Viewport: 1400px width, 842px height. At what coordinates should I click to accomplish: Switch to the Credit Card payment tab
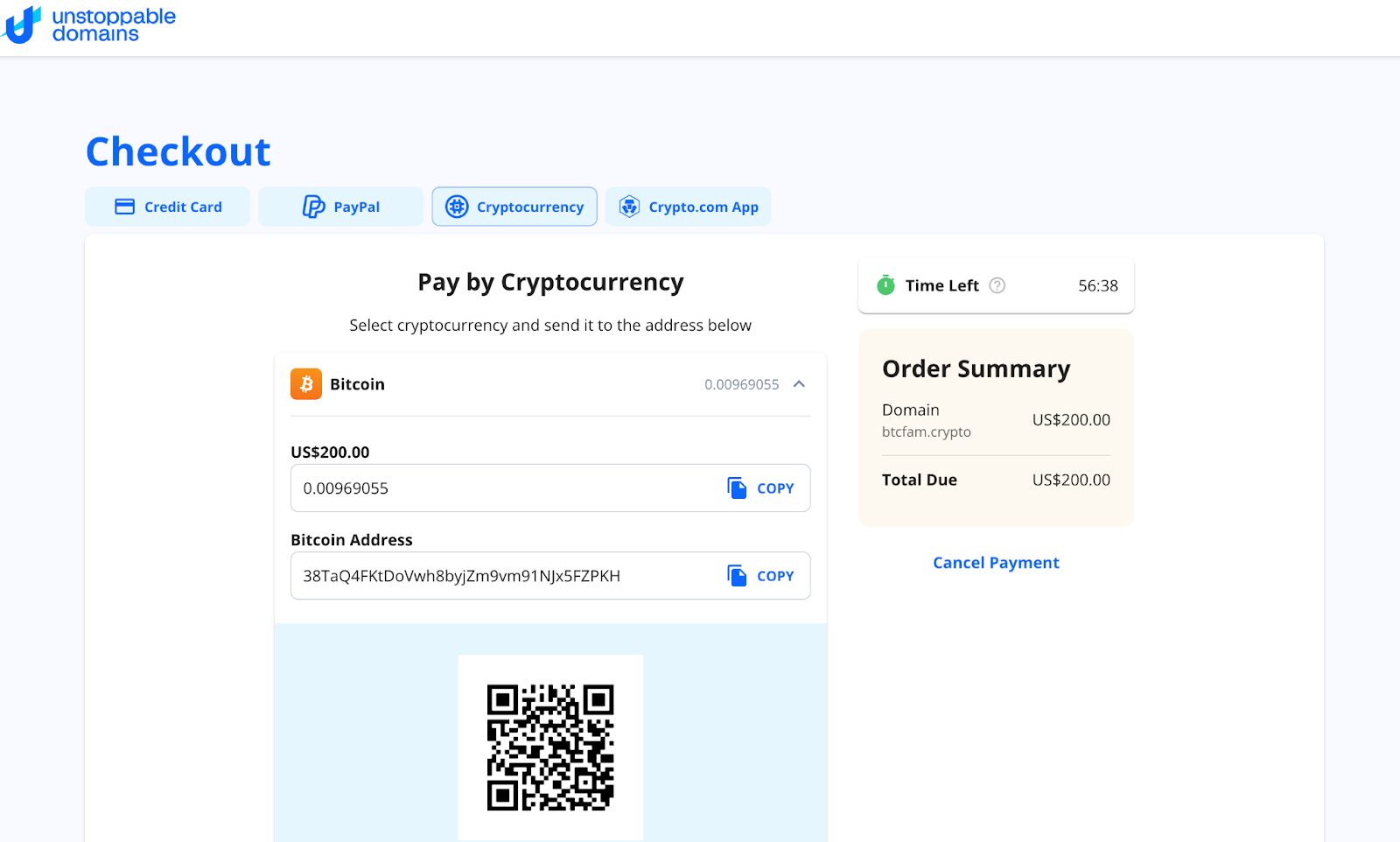tap(168, 207)
